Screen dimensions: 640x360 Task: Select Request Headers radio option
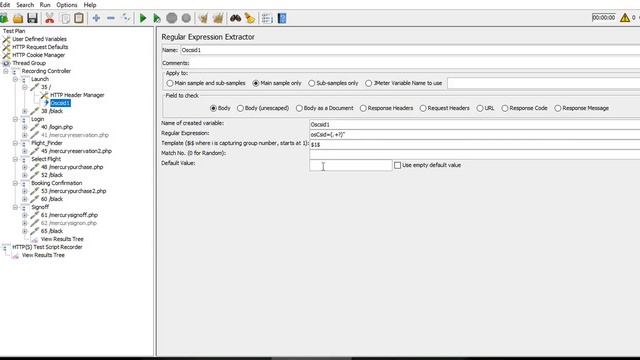click(x=423, y=108)
